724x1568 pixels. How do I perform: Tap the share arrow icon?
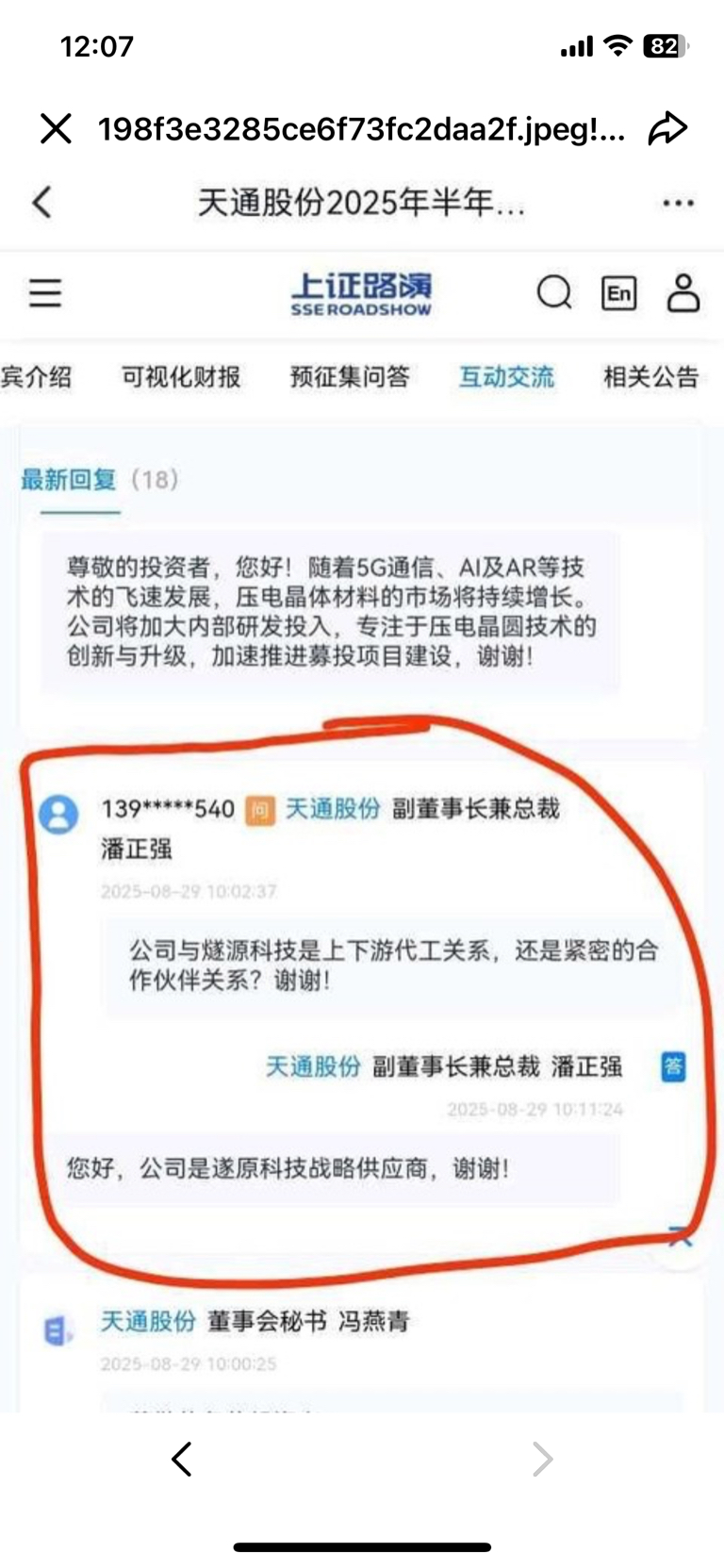[667, 128]
